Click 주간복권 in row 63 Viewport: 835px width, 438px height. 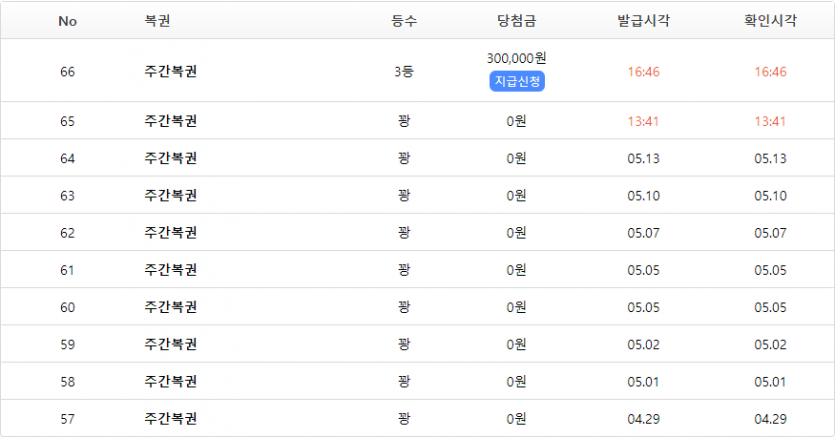(x=170, y=196)
